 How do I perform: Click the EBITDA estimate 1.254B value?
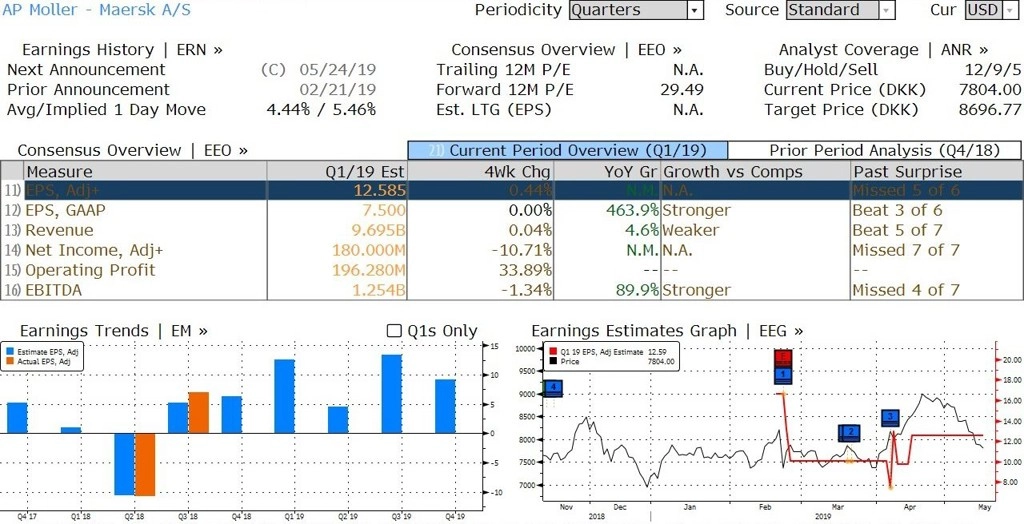pos(379,289)
